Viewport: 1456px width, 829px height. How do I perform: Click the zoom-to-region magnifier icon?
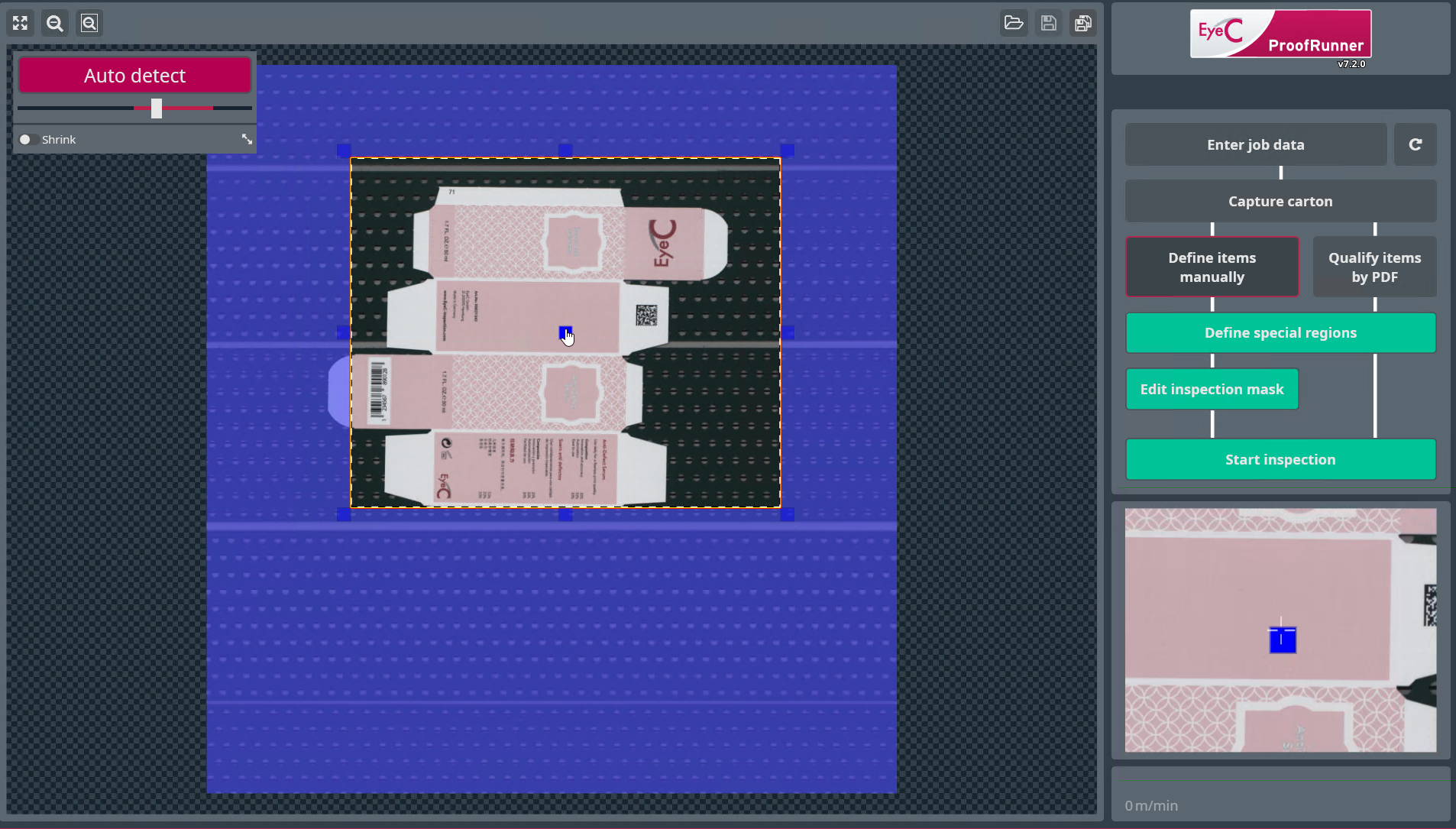point(89,23)
